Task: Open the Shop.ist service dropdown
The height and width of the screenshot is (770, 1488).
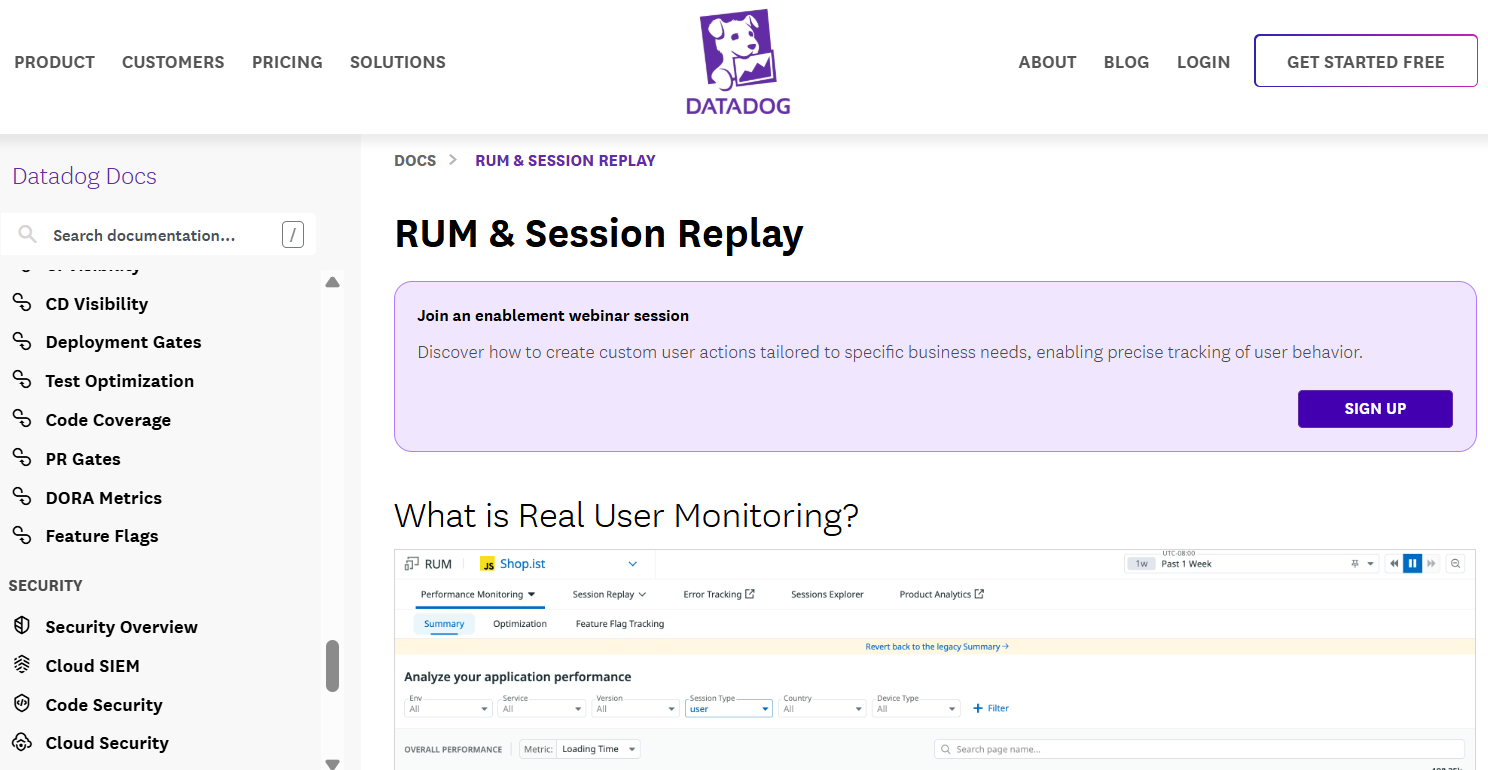Action: pos(631,563)
